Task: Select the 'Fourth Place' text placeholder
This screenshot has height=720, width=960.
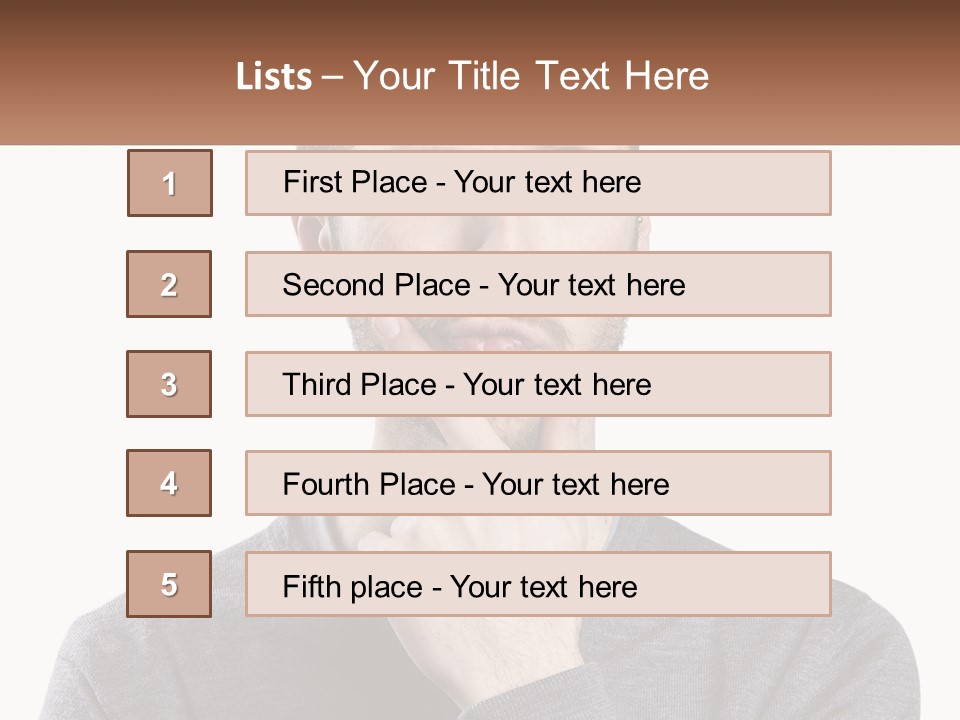Action: pos(538,483)
